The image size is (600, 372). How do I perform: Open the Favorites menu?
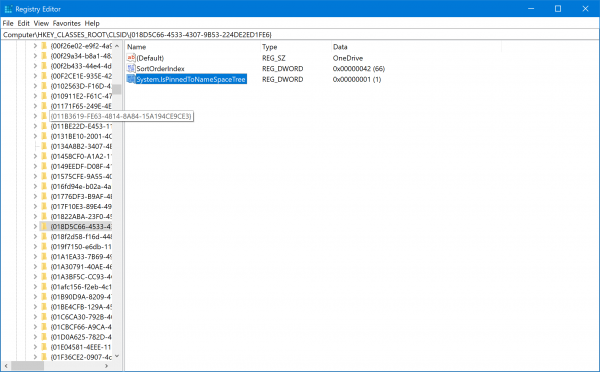tap(67, 23)
